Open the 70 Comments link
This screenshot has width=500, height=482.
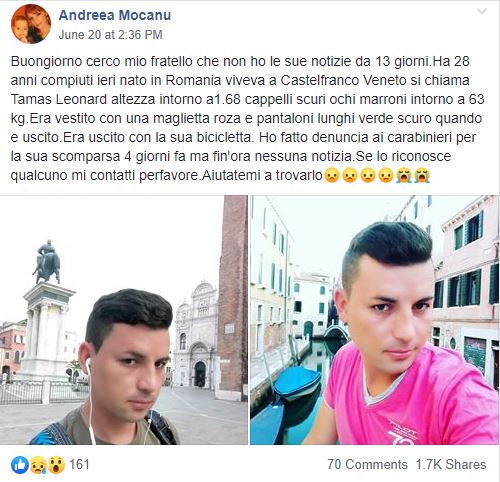(367, 464)
